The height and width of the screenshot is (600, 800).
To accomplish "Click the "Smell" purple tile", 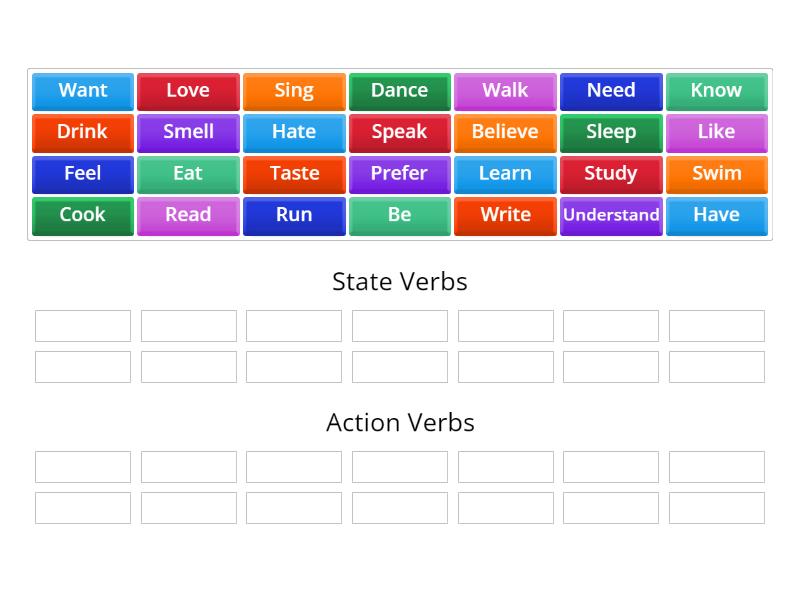I will 188,132.
